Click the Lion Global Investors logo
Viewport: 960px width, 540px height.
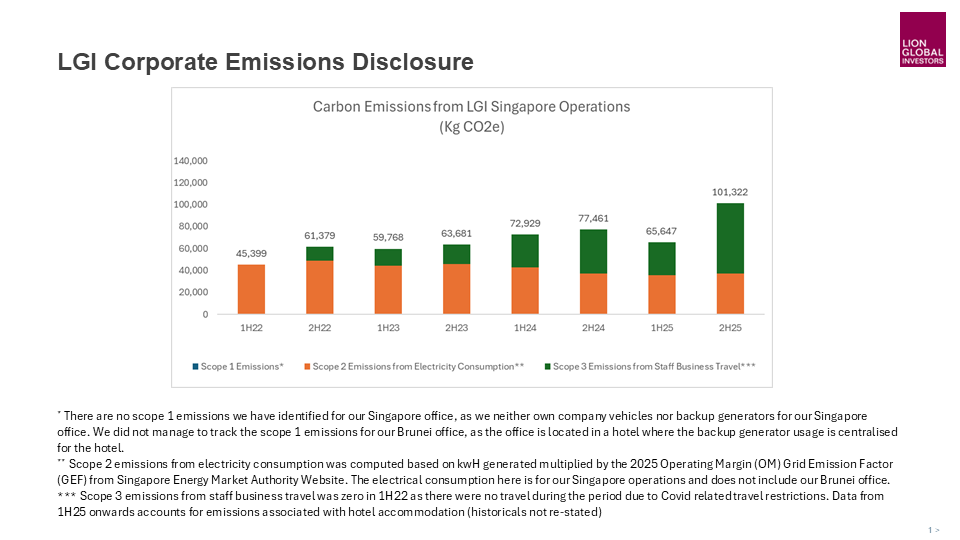tap(922, 40)
